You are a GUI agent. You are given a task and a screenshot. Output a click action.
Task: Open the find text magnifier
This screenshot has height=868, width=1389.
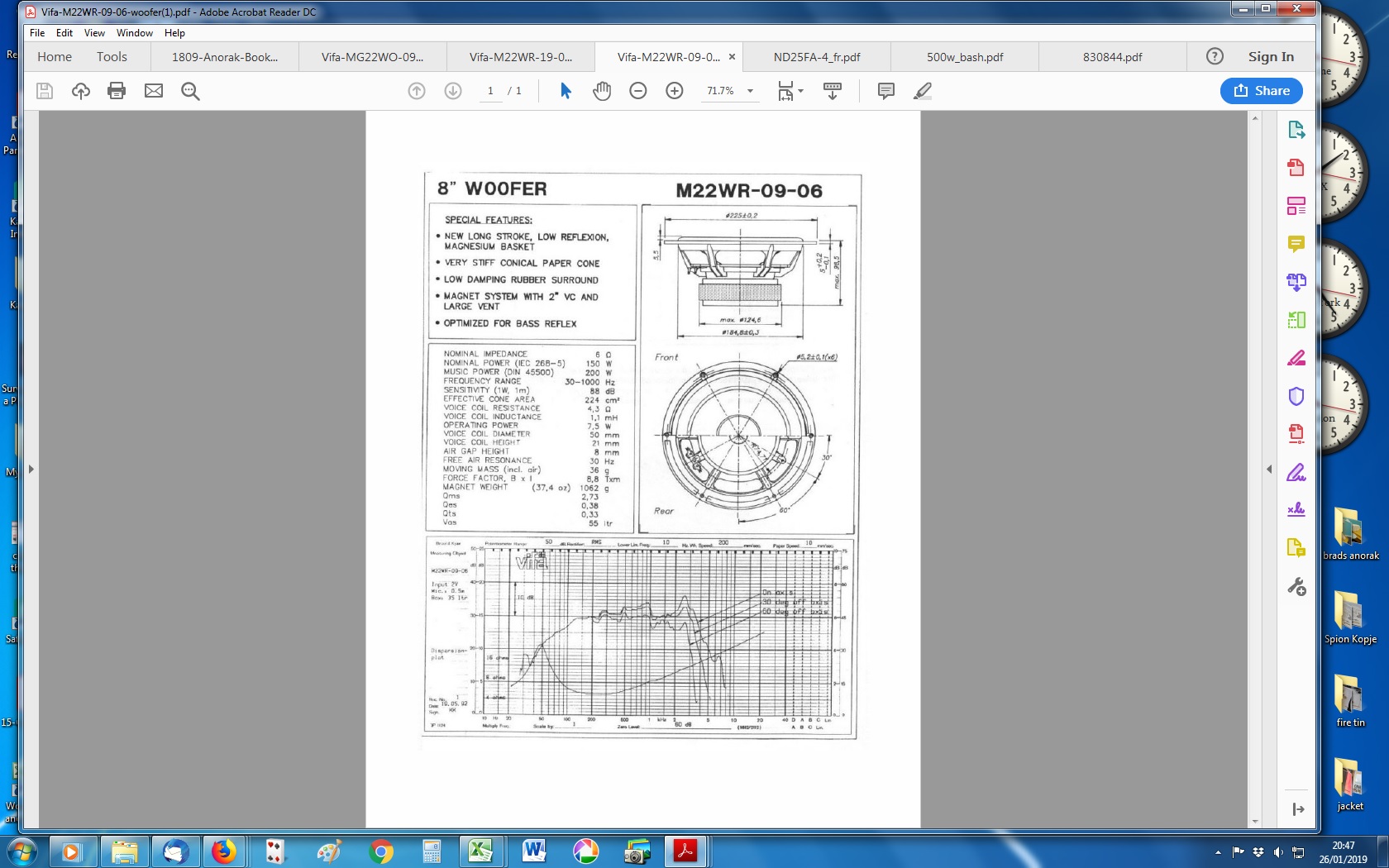click(190, 91)
